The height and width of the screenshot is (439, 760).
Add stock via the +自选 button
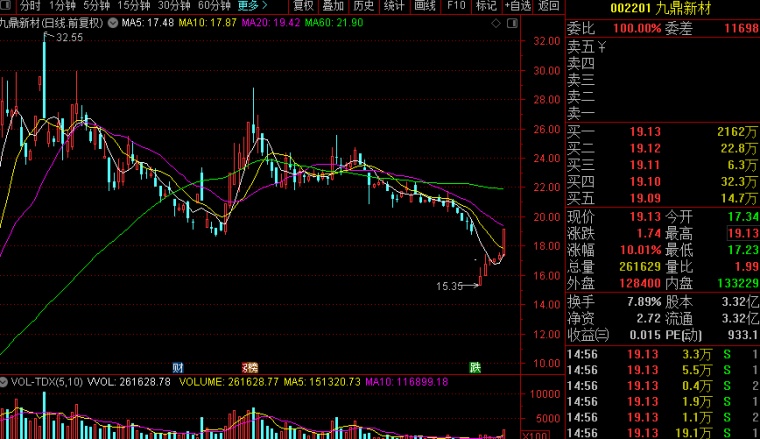click(518, 6)
